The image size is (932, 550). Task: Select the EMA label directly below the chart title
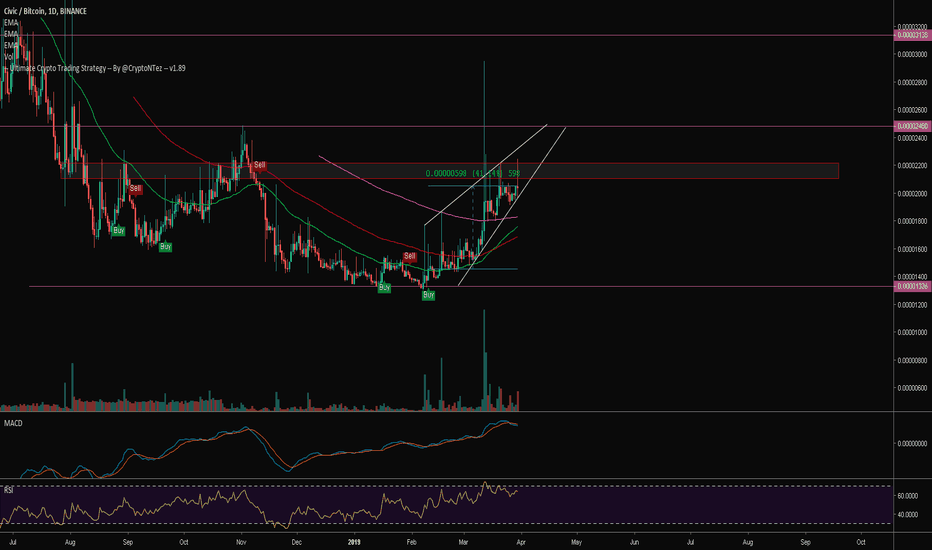11,23
